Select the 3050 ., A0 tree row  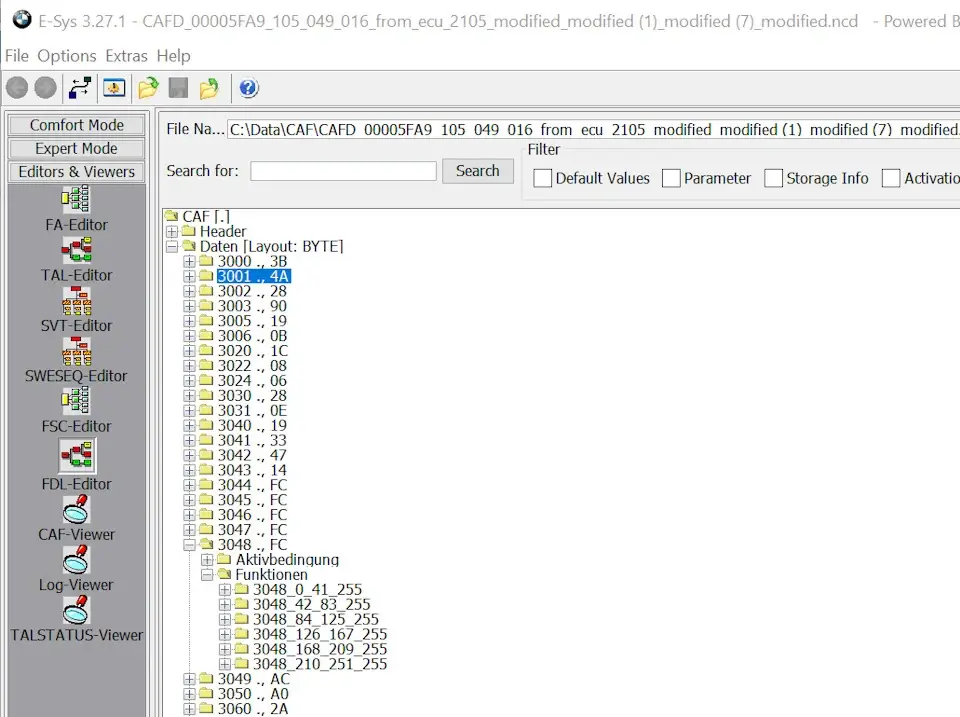(253, 694)
